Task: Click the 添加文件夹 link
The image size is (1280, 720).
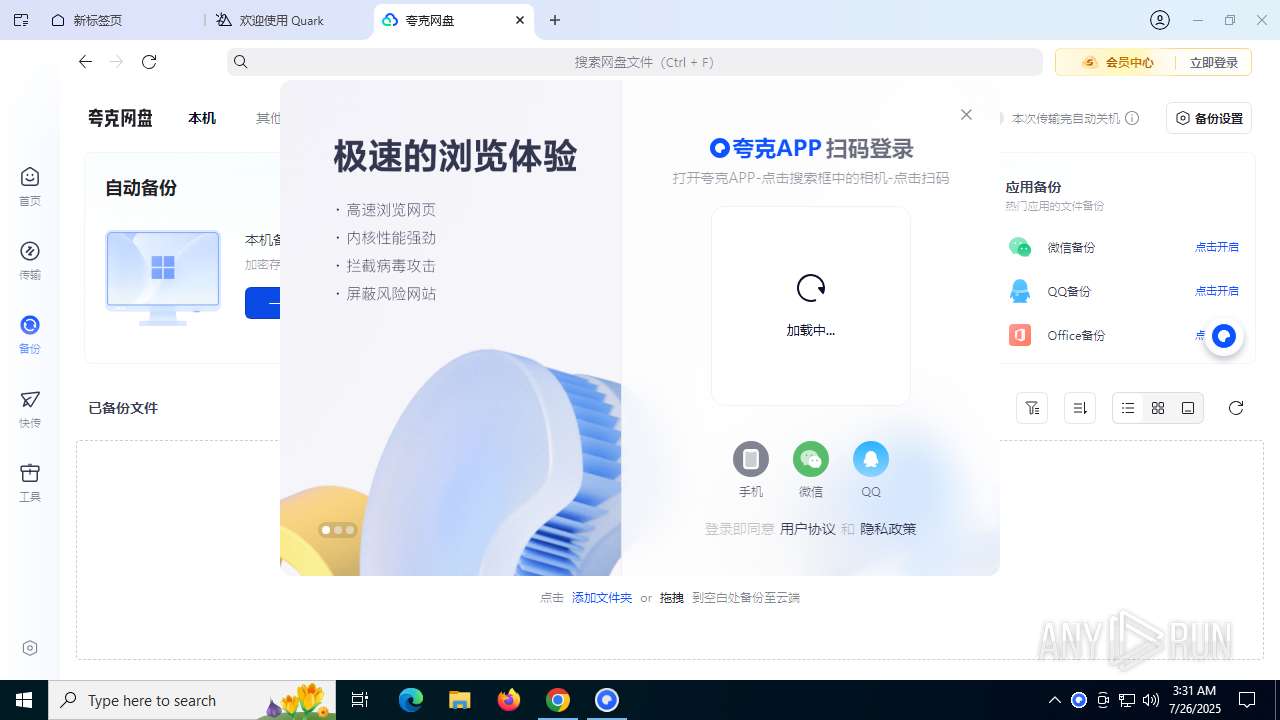Action: coord(602,598)
